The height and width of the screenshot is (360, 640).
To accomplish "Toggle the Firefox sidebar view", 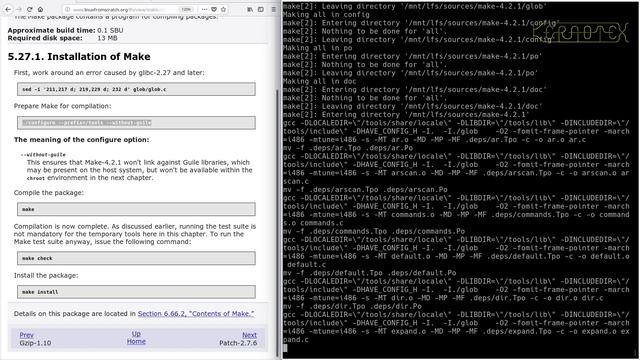I will (x=261, y=9).
